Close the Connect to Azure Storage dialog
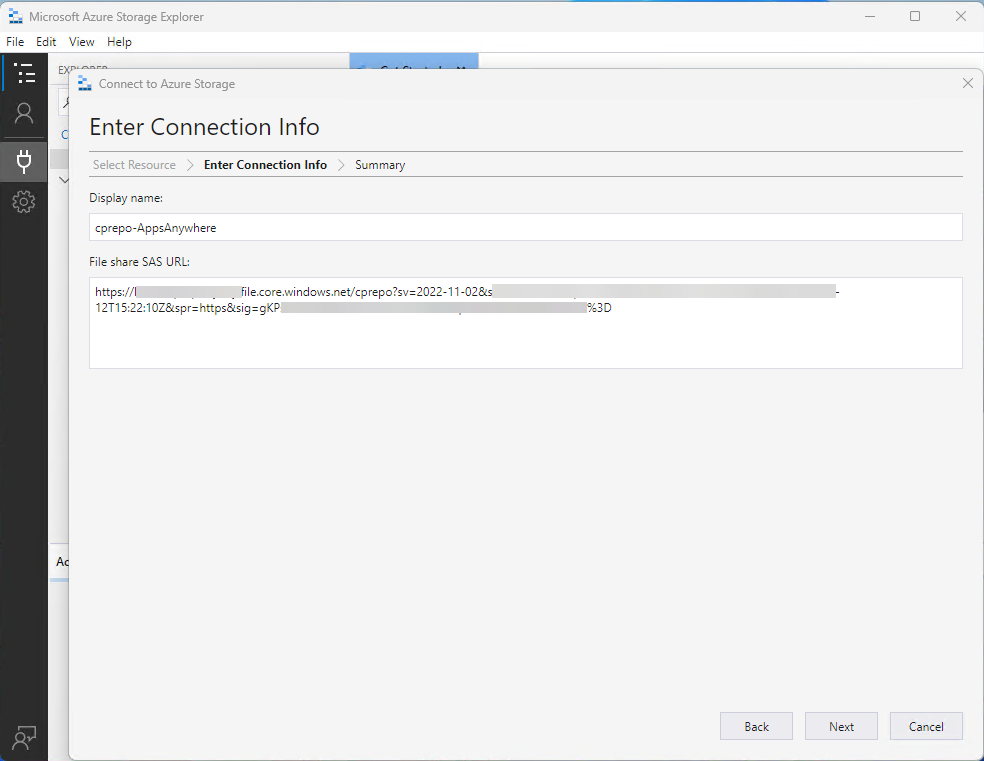984x761 pixels. click(967, 84)
